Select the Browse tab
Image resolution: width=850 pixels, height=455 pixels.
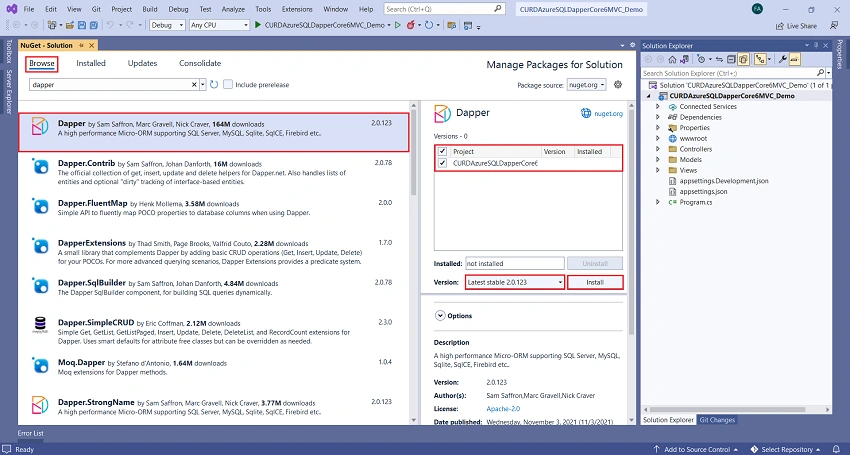tap(42, 63)
